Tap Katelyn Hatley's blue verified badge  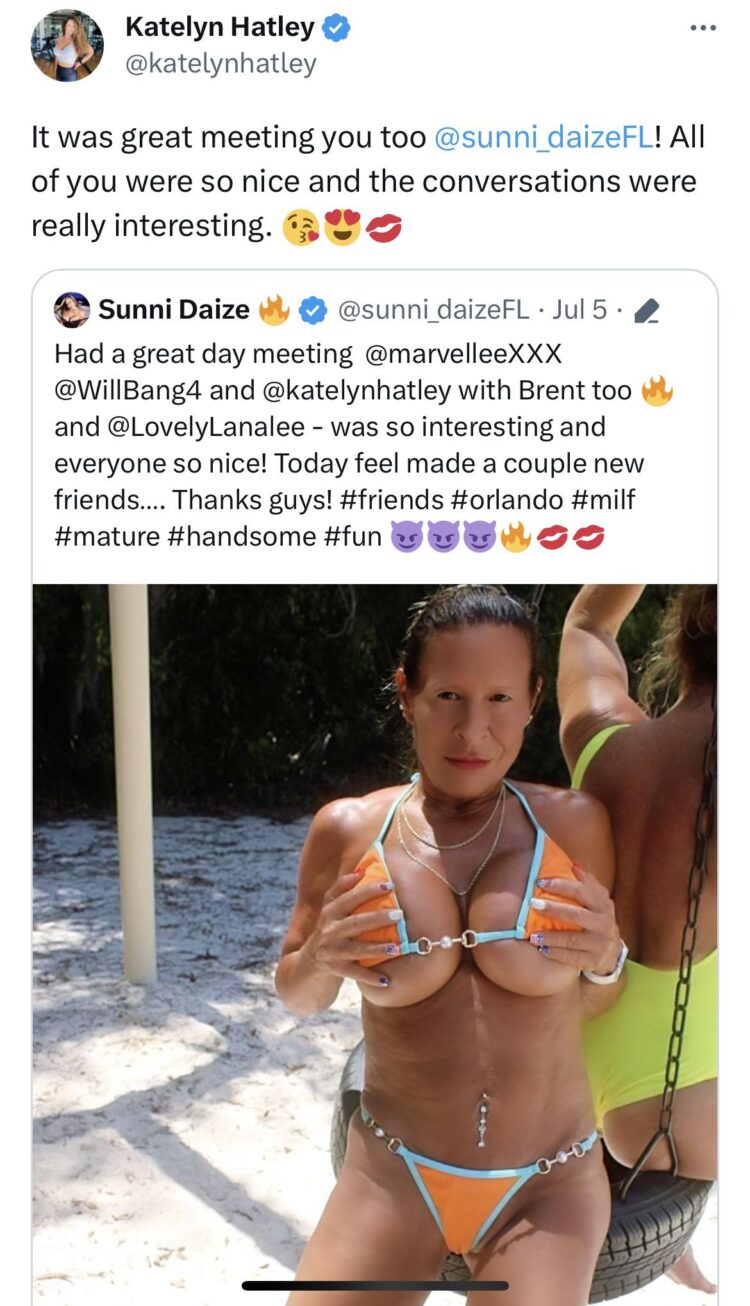(337, 28)
